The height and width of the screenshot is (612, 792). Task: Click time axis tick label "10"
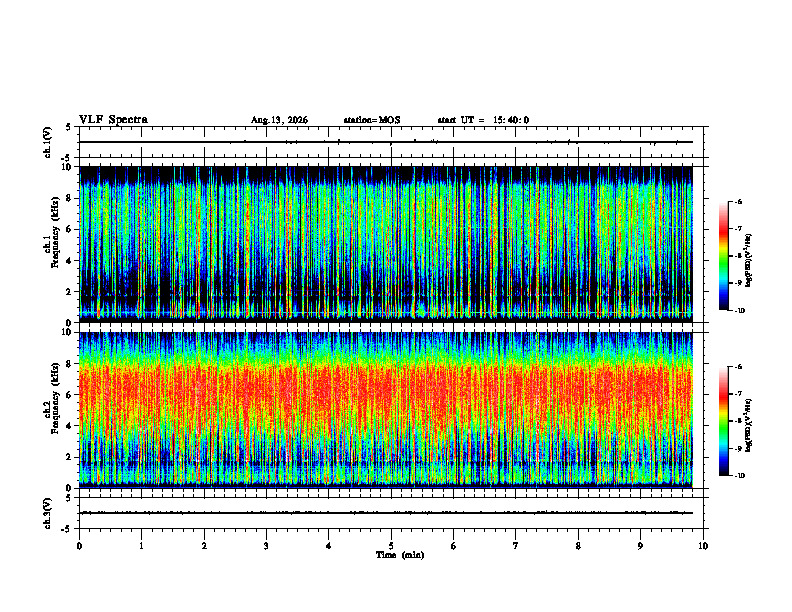coord(703,546)
